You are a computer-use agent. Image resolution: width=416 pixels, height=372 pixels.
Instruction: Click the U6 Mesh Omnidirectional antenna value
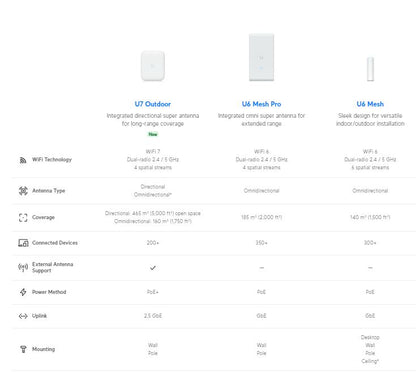[x=370, y=191]
